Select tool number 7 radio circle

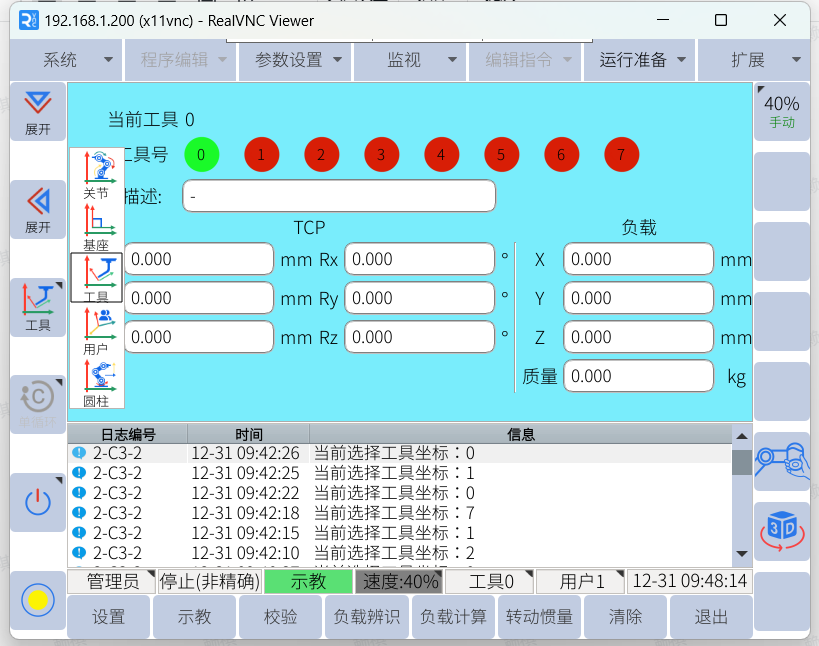[x=621, y=155]
